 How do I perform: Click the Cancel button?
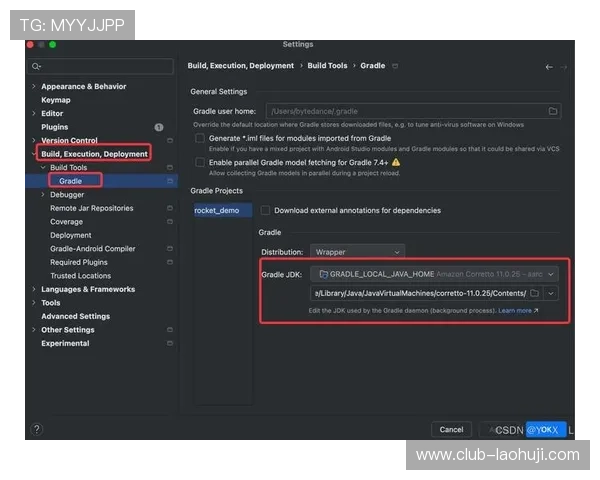[x=451, y=429]
